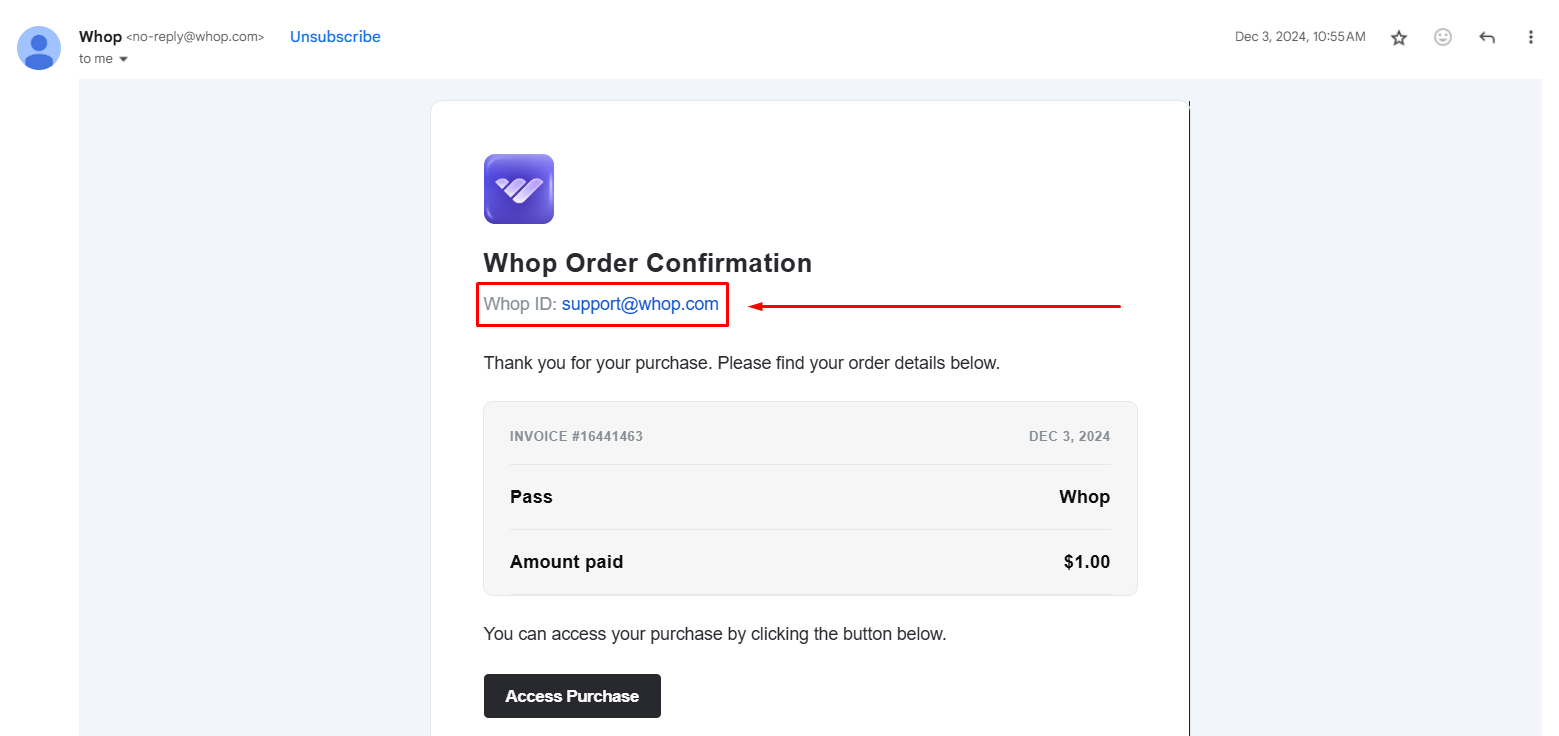1559x736 pixels.
Task: Click the Amount paid row label
Action: [566, 562]
